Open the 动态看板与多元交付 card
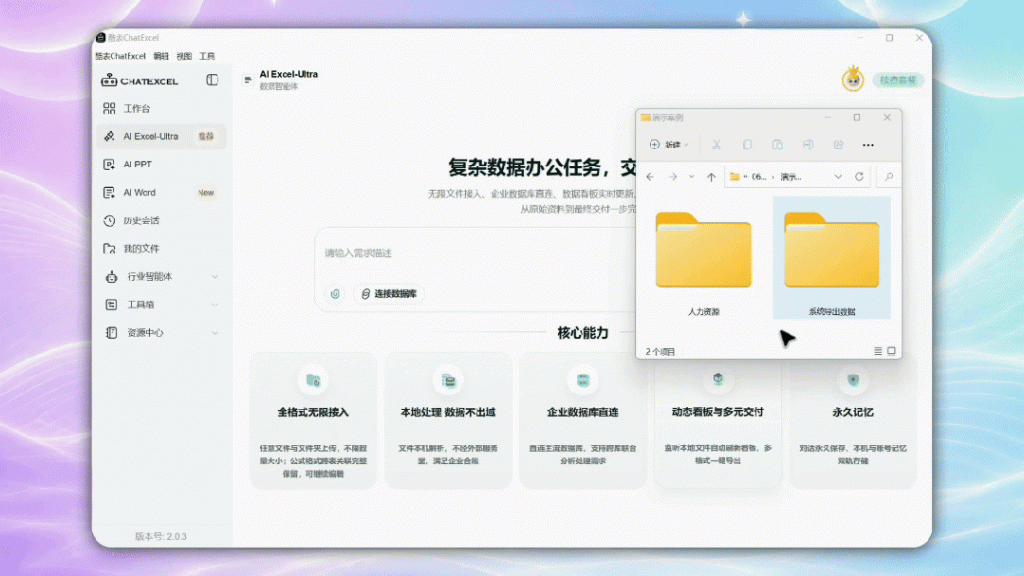This screenshot has width=1024, height=576. tap(718, 421)
